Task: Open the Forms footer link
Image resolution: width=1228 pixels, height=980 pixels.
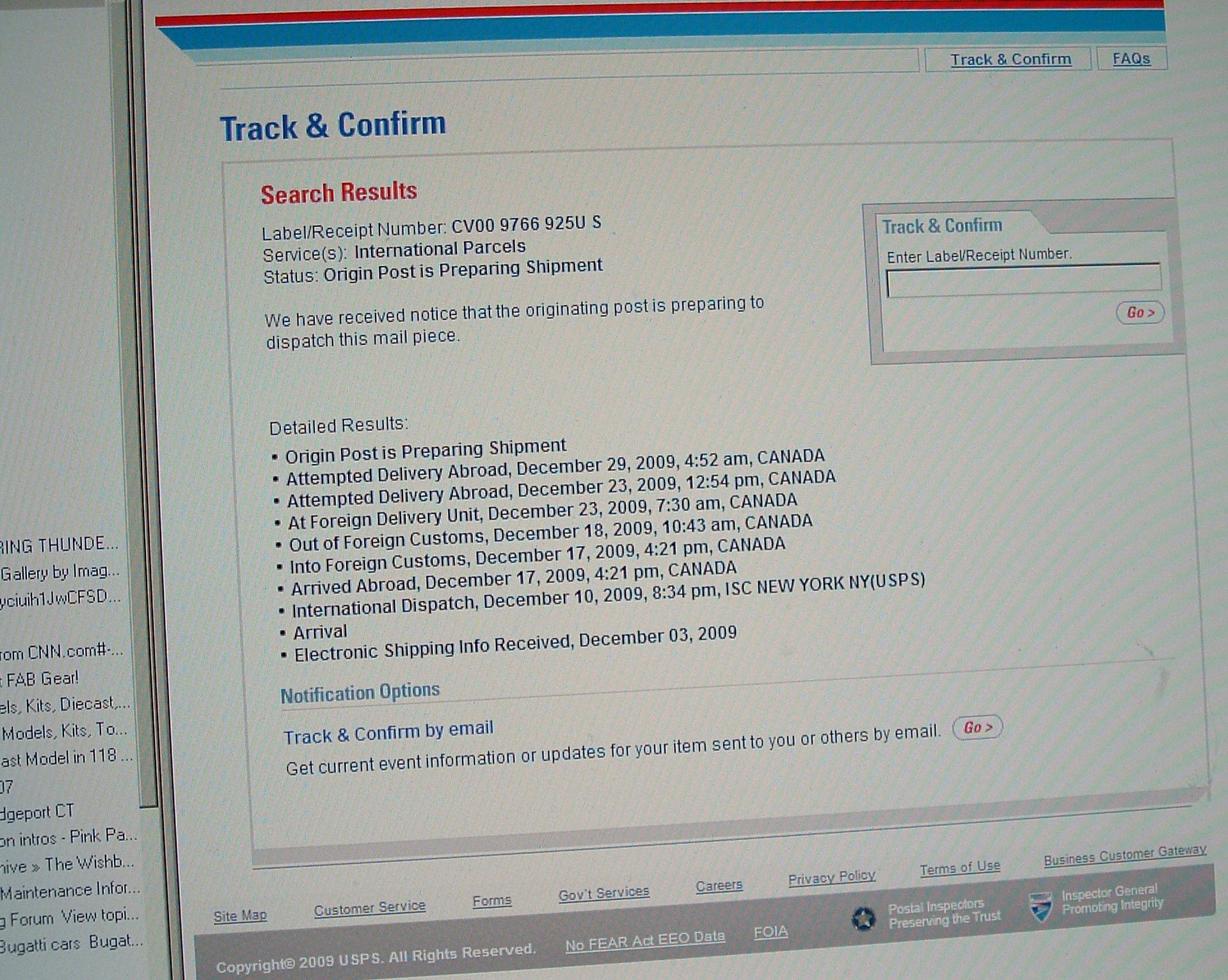Action: [x=491, y=901]
